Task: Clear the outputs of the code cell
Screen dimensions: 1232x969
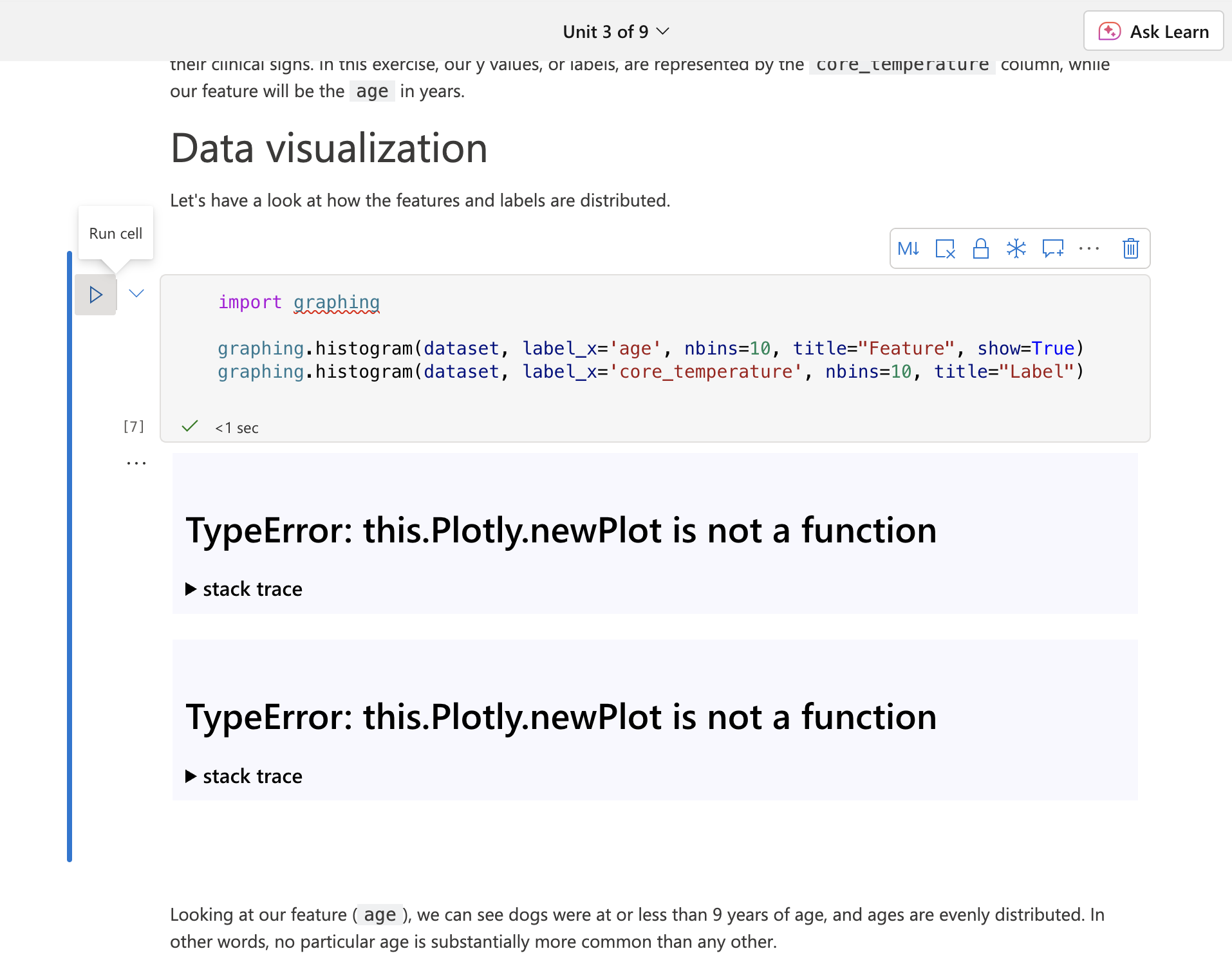Action: tap(945, 248)
